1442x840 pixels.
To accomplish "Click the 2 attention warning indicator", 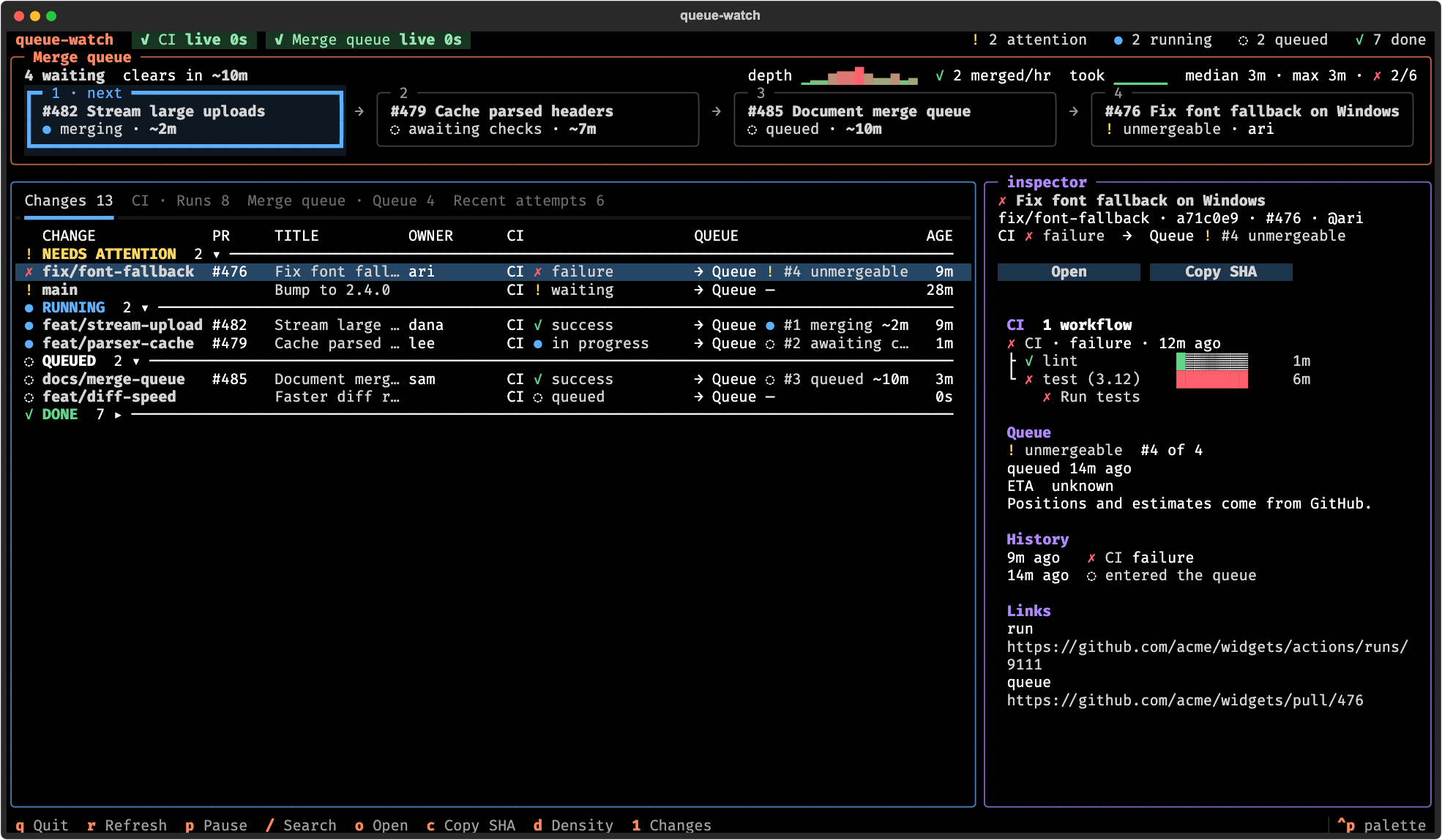I will point(1028,40).
